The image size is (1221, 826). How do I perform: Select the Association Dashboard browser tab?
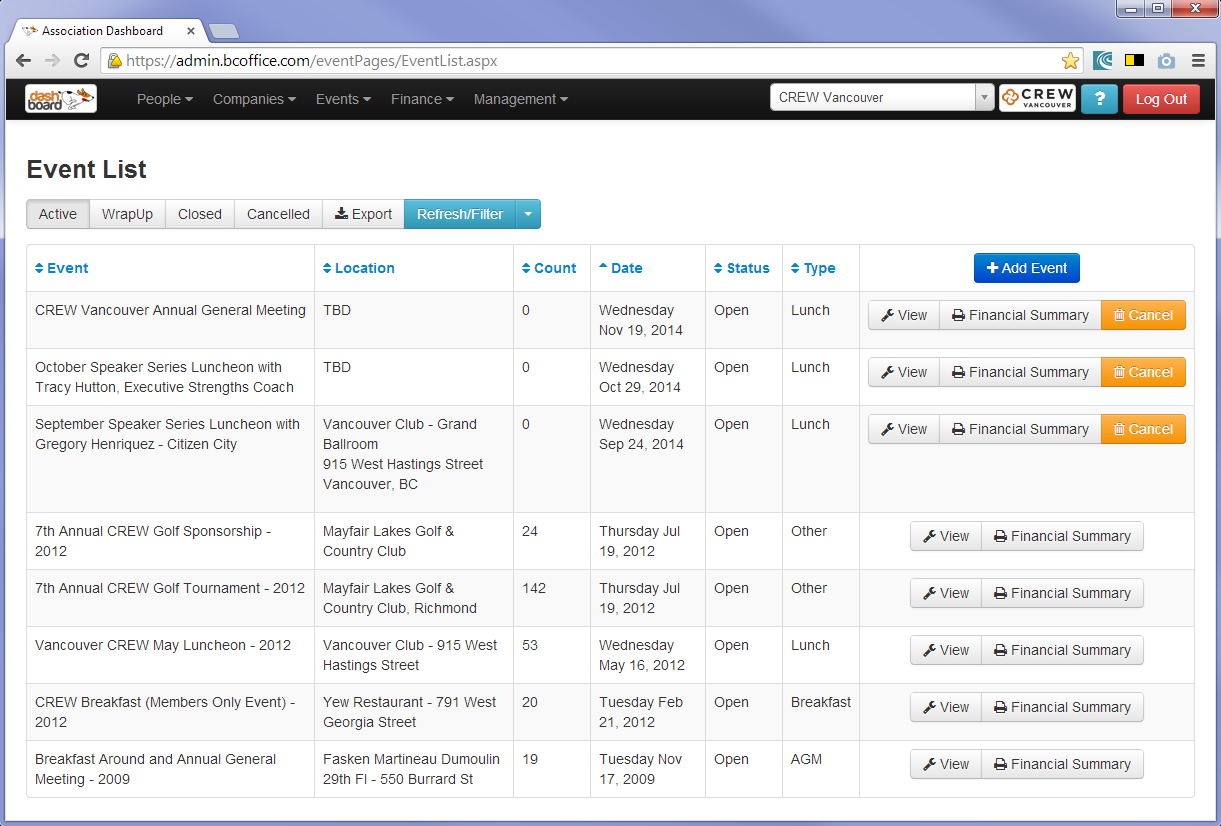click(x=105, y=31)
